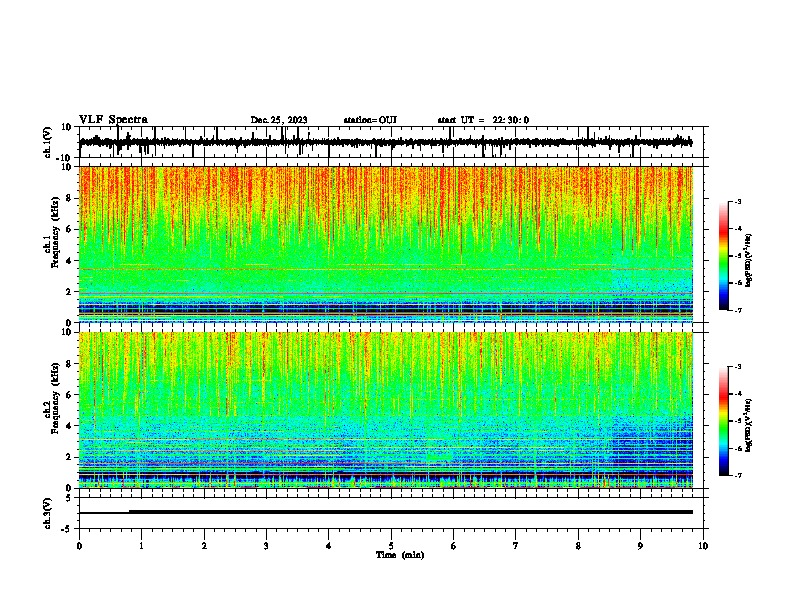Click the lower color scale bar for ch.2
Viewport: 792px width, 612px height.
(724, 421)
